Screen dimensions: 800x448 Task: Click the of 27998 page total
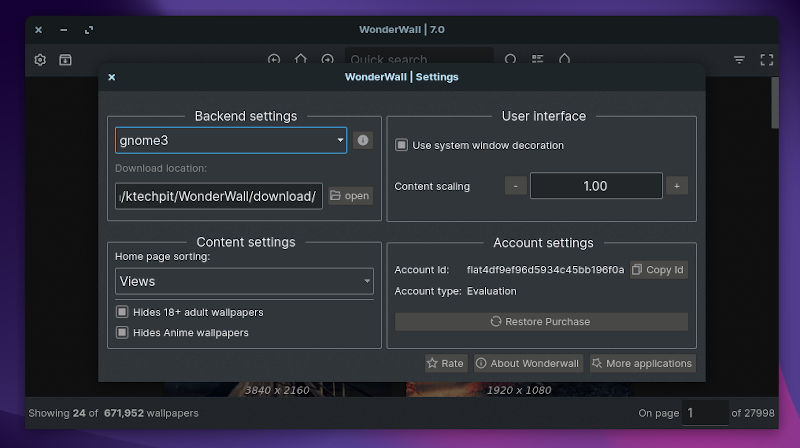coord(753,413)
